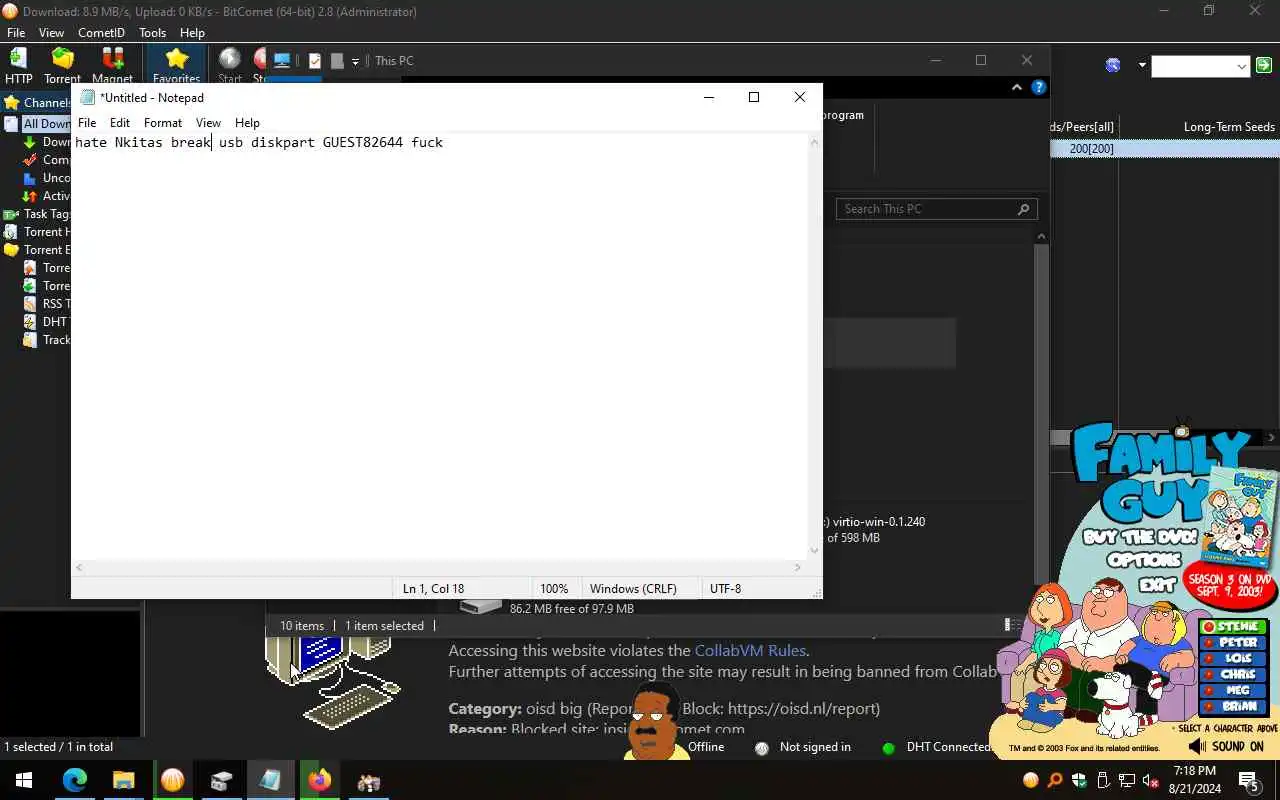
Task: Select the Downloading green arrow sidebar item
Action: 30,142
